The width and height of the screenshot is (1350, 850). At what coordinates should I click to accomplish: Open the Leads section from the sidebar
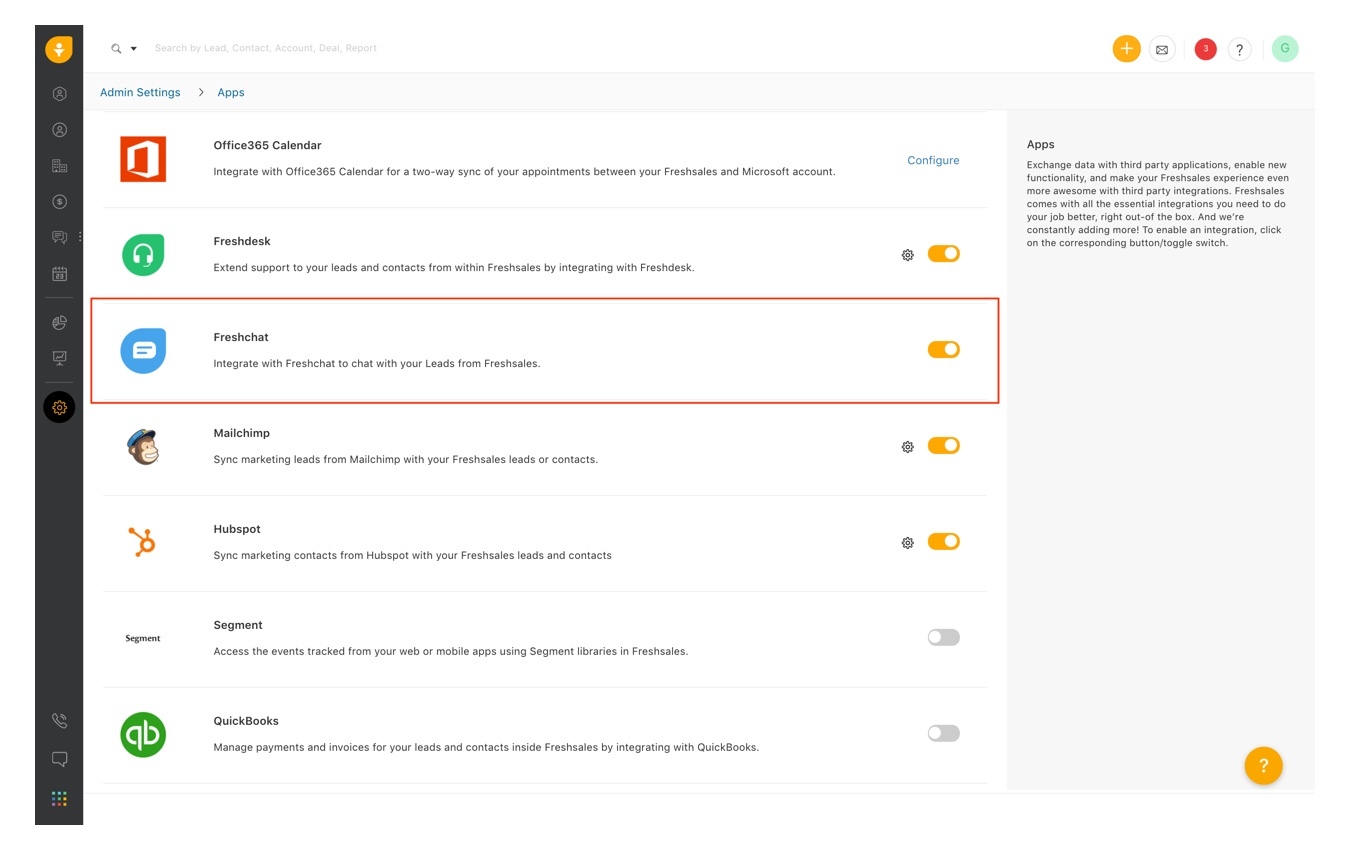tap(59, 93)
